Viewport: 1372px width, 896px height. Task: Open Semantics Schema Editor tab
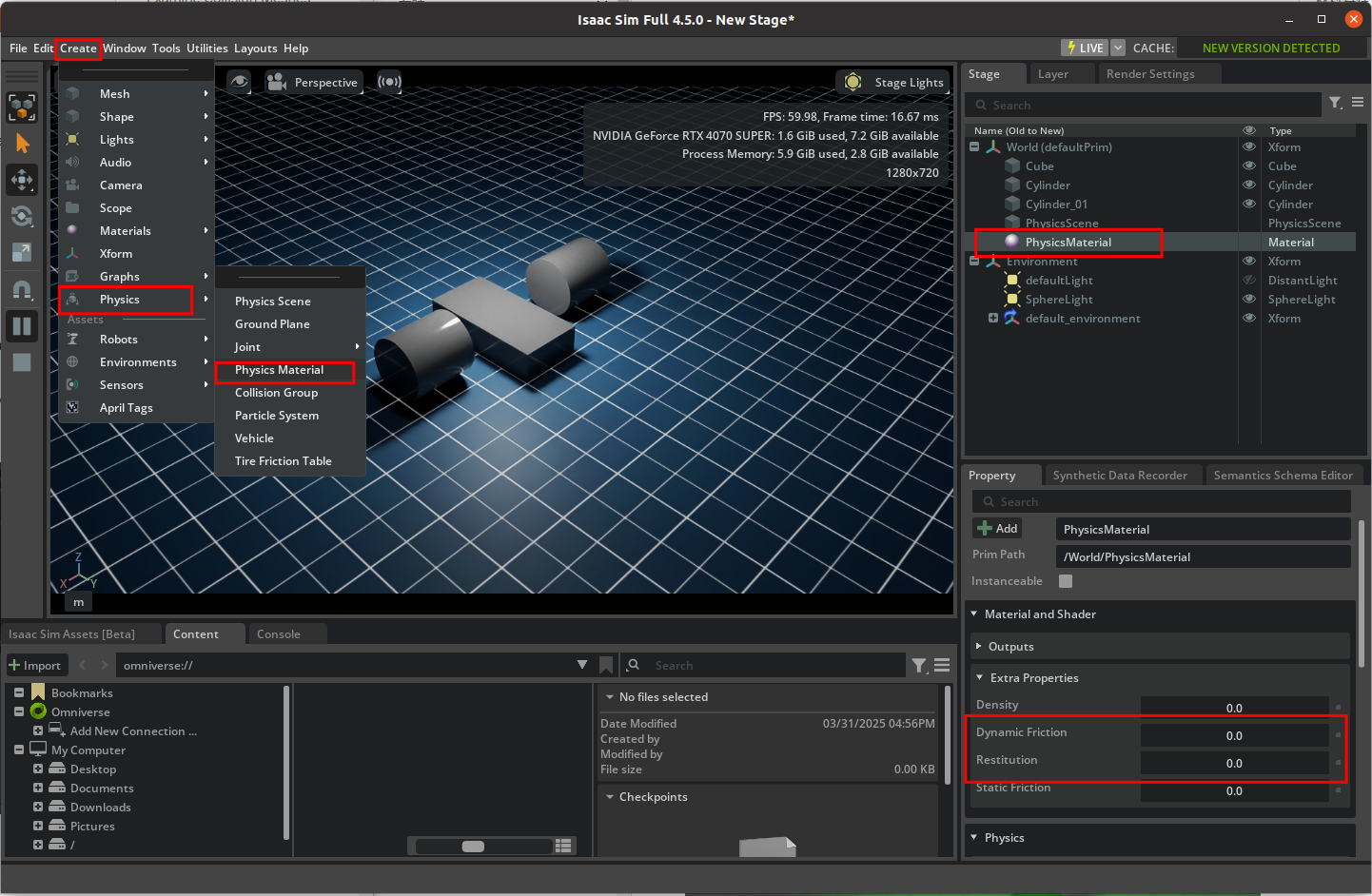(1283, 476)
